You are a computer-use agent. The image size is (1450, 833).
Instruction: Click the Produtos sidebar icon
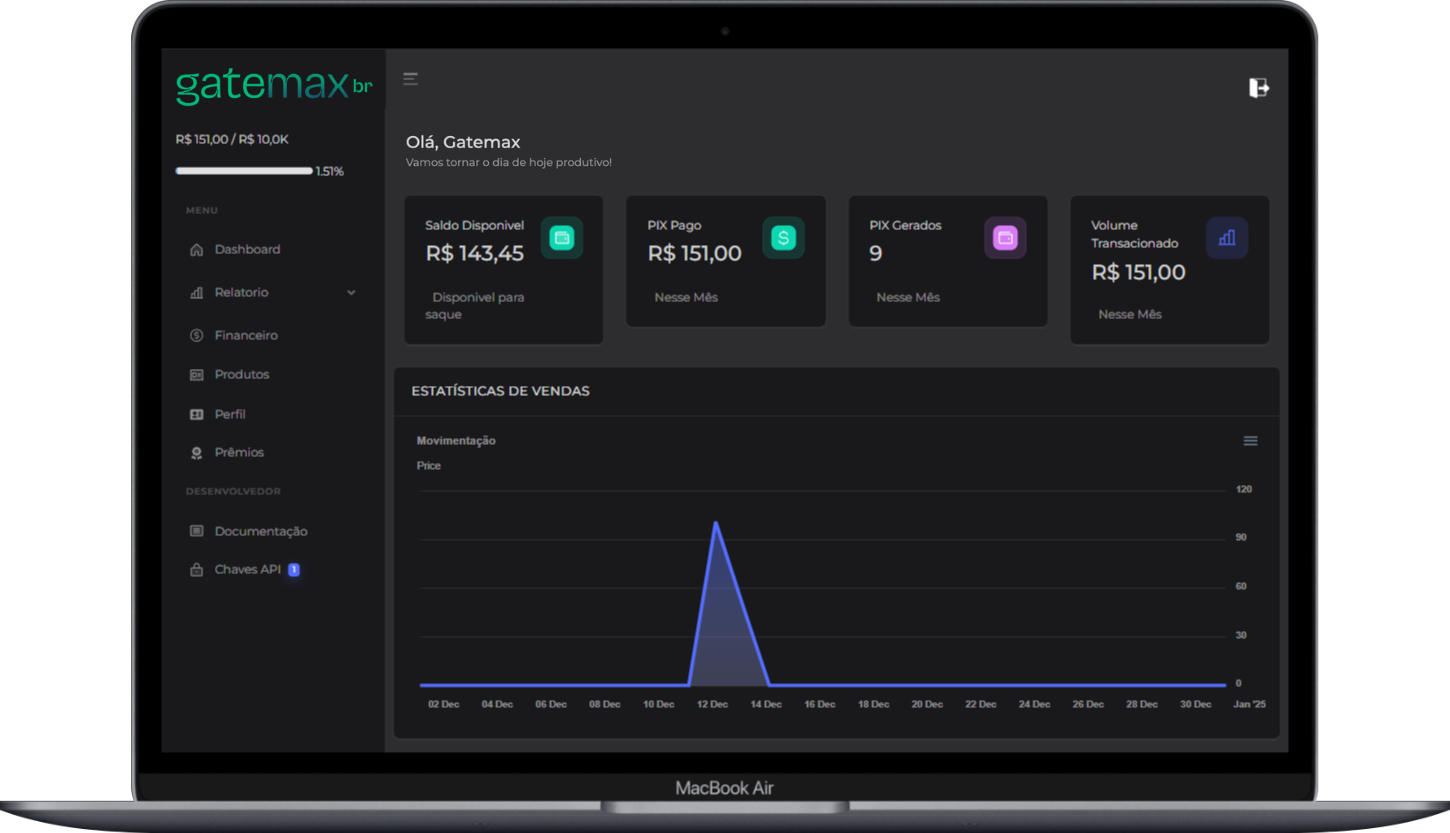[x=197, y=375]
